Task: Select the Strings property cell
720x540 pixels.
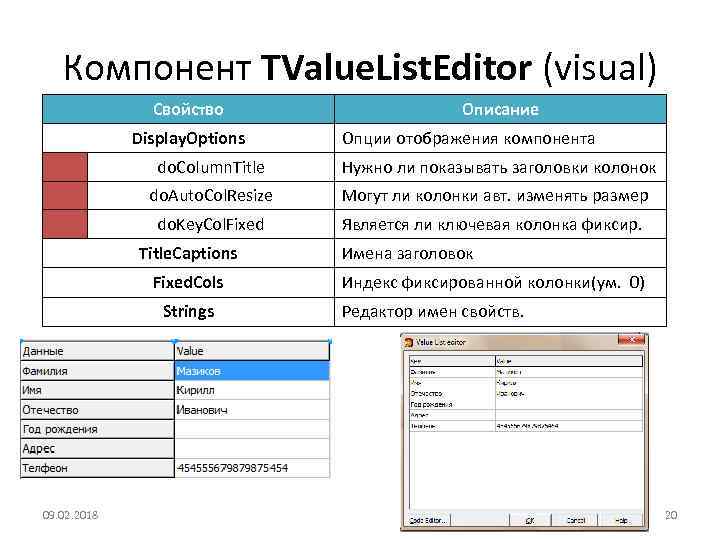Action: pyautogui.click(x=188, y=311)
